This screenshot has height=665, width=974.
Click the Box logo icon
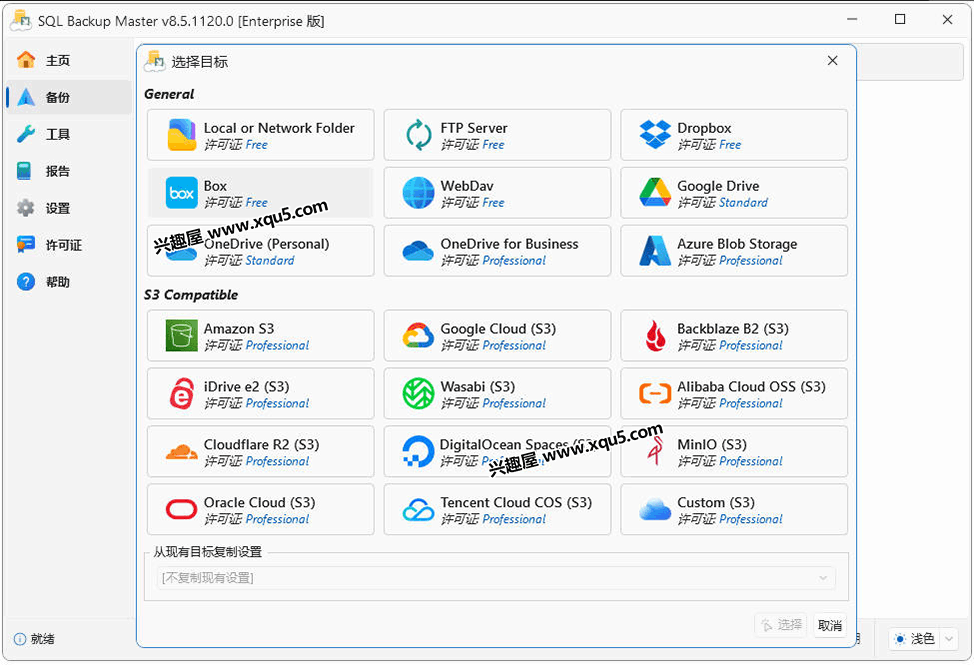pos(181,193)
